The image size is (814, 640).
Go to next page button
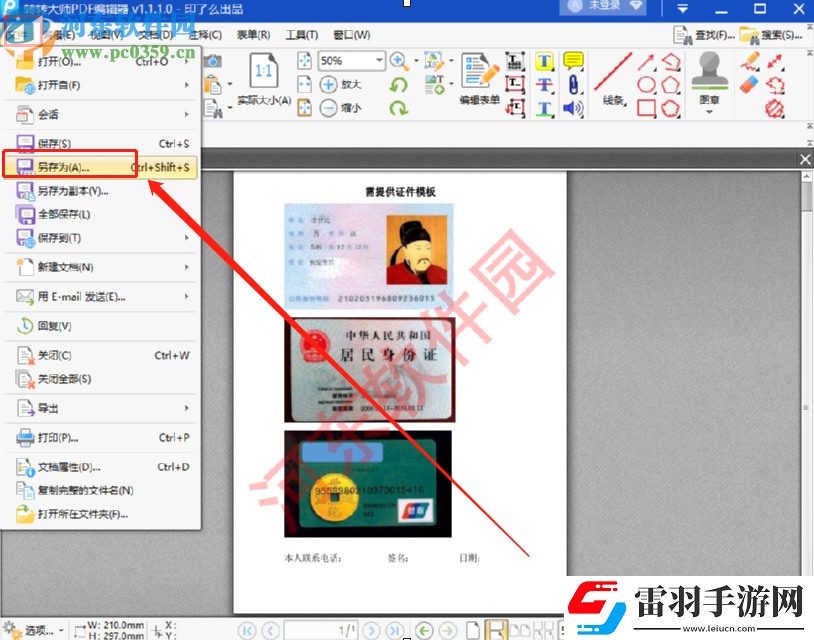coord(371,631)
